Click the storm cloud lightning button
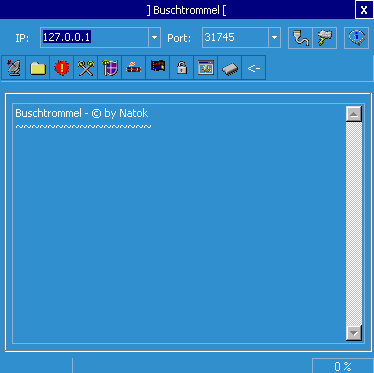 pyautogui.click(x=325, y=38)
